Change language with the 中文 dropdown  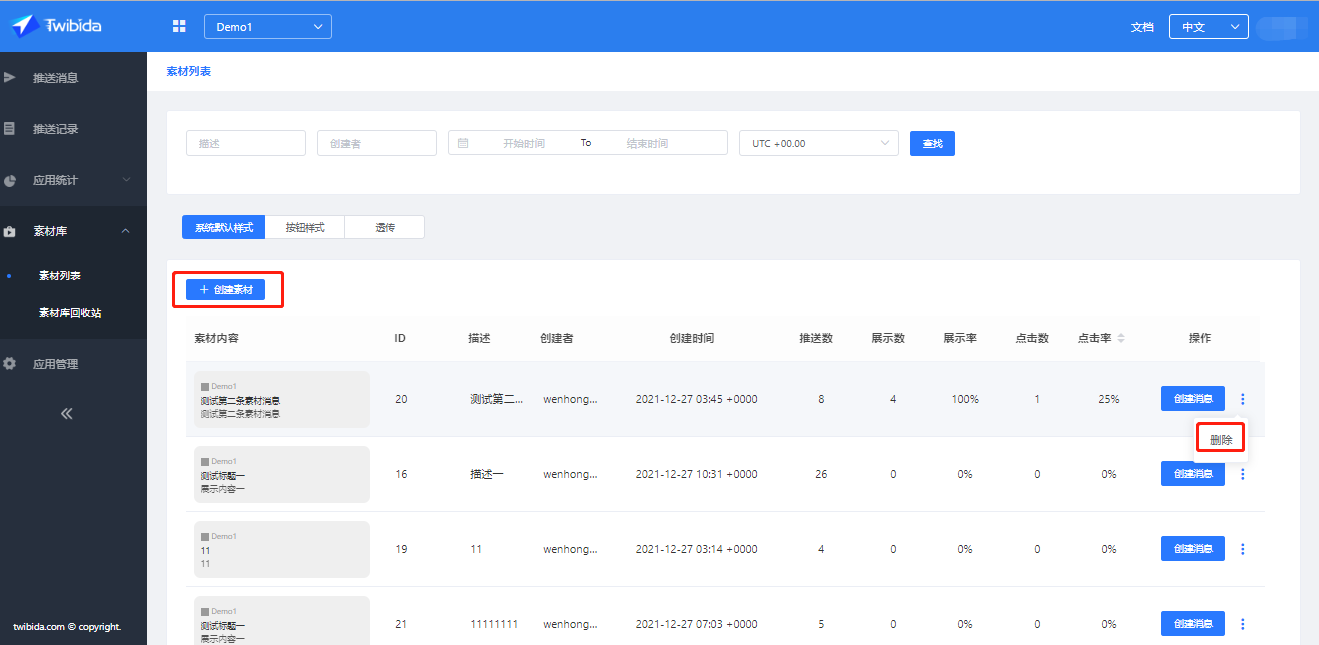pyautogui.click(x=1209, y=27)
